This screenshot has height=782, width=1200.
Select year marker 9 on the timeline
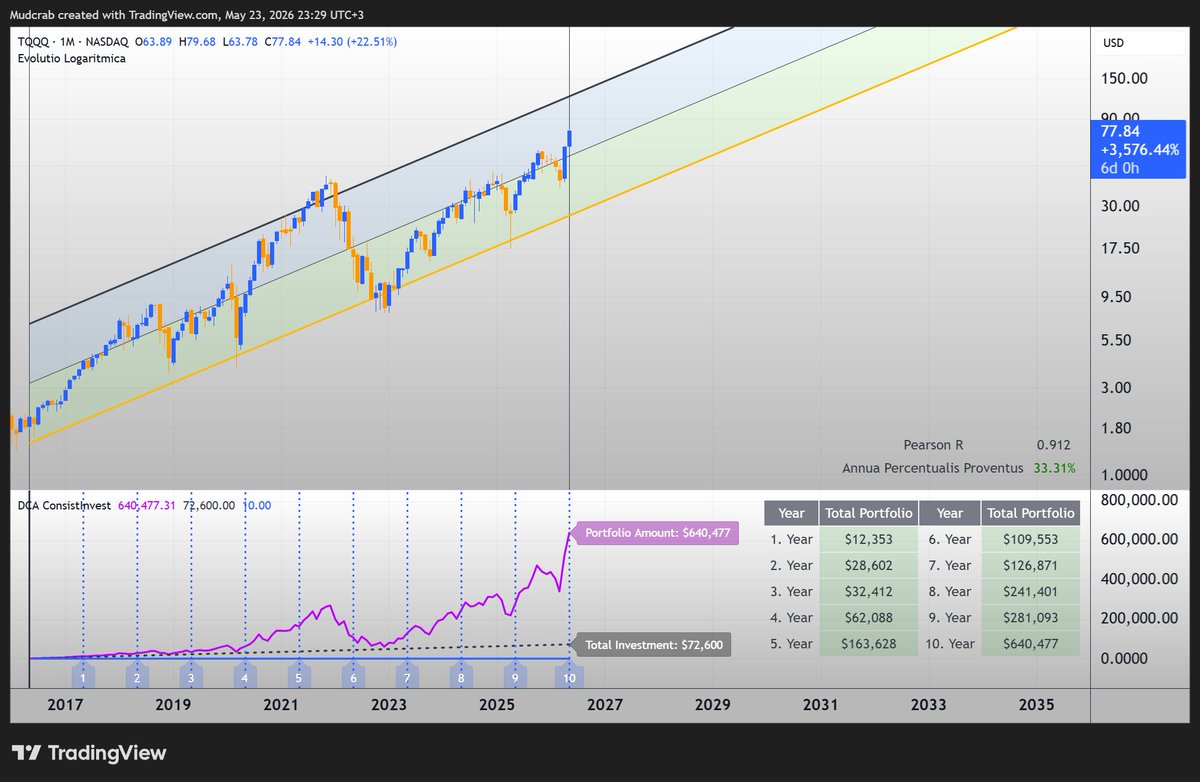click(x=515, y=677)
